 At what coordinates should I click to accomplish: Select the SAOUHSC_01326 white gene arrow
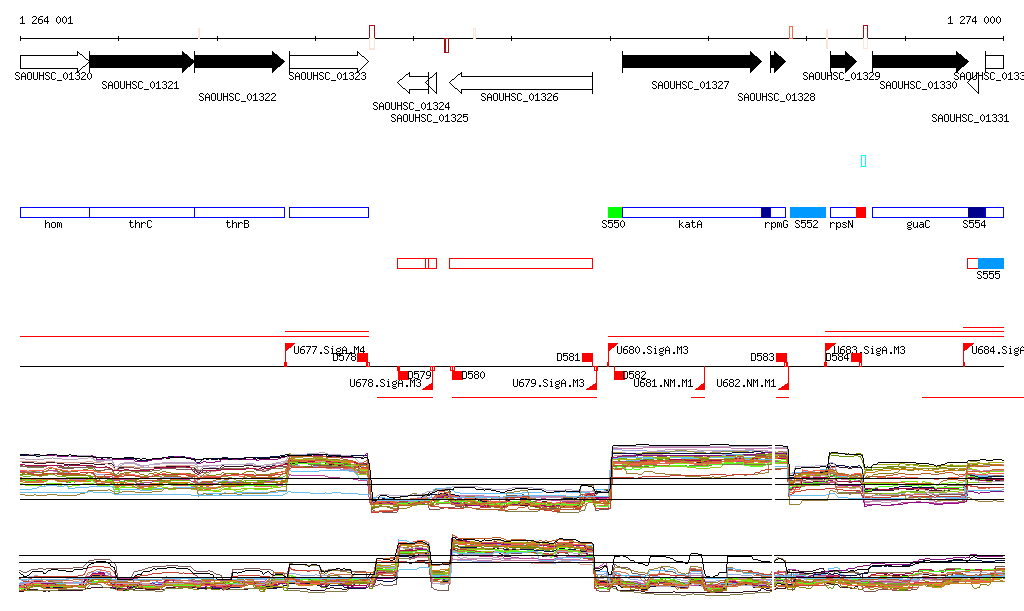(x=521, y=82)
